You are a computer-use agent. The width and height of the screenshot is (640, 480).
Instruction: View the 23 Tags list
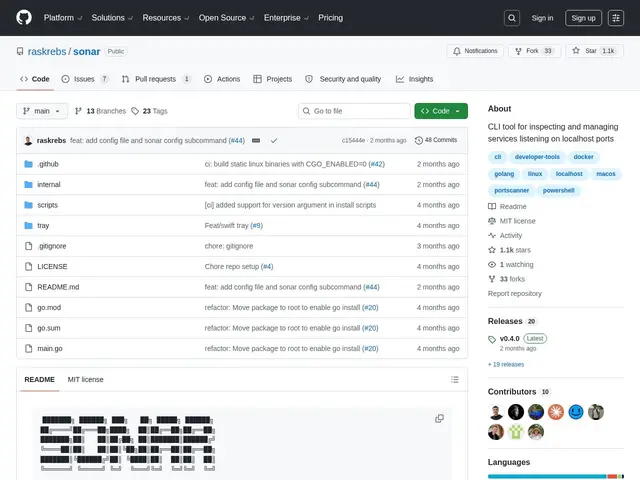(149, 111)
